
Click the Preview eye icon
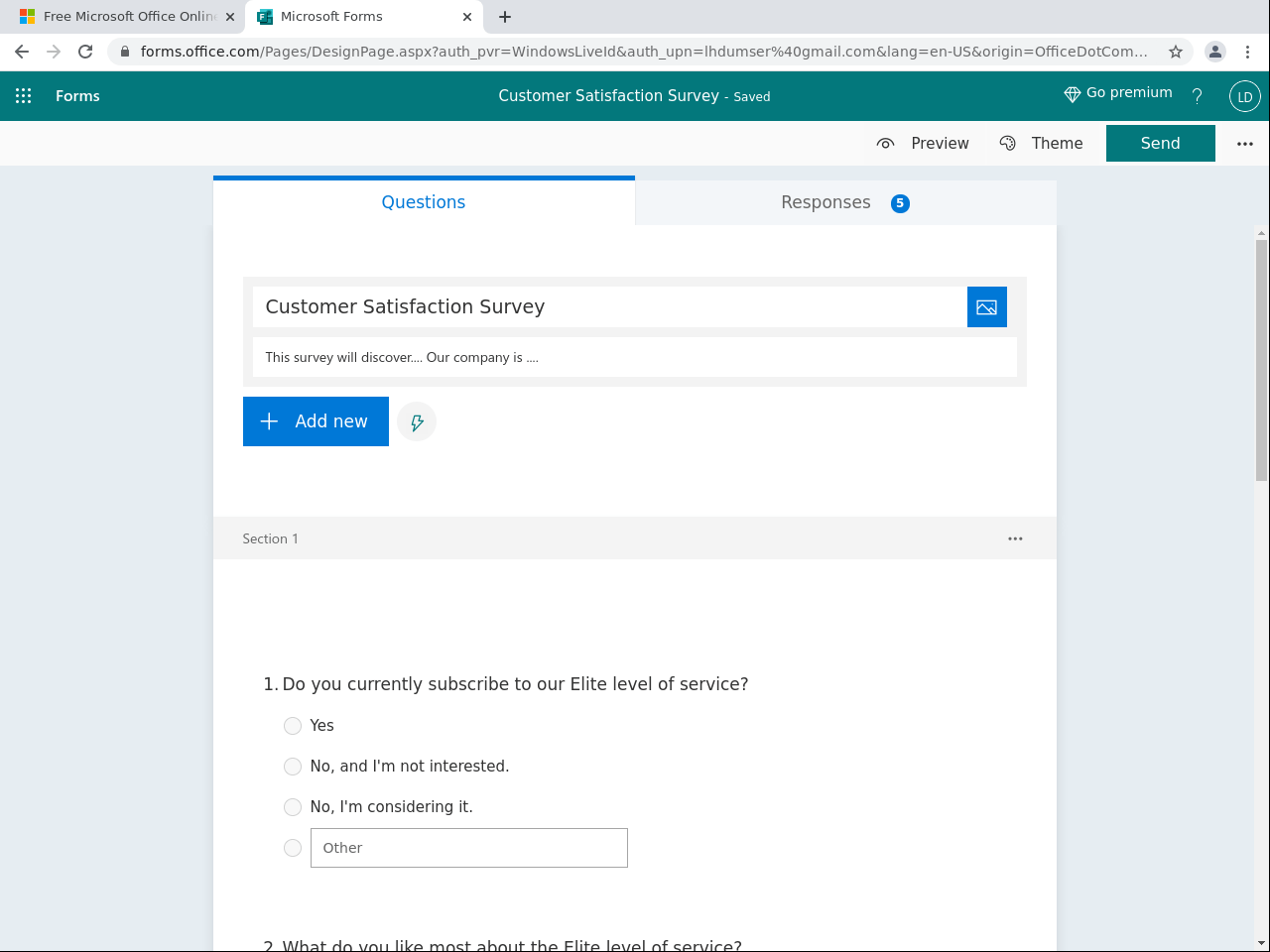point(885,143)
